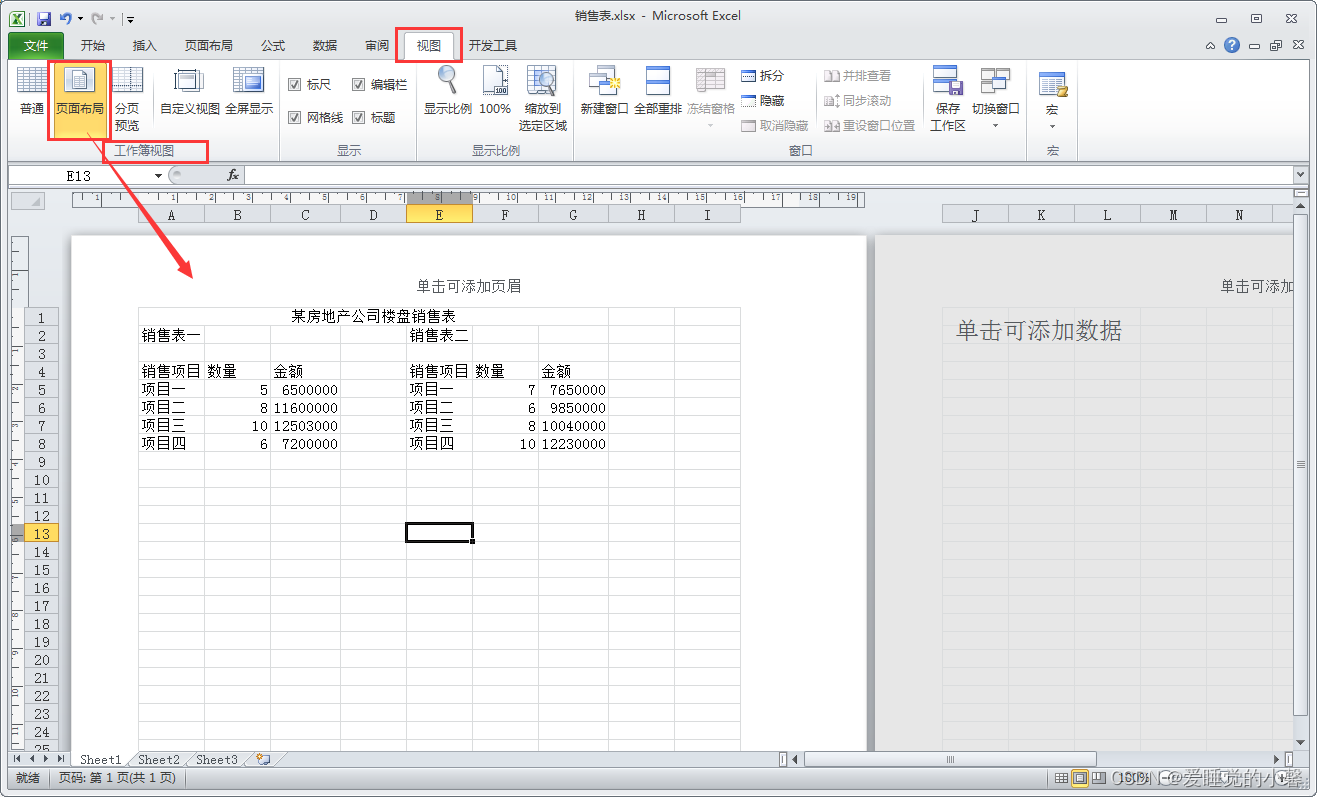Click the vertical scrollbar

tap(1300, 464)
